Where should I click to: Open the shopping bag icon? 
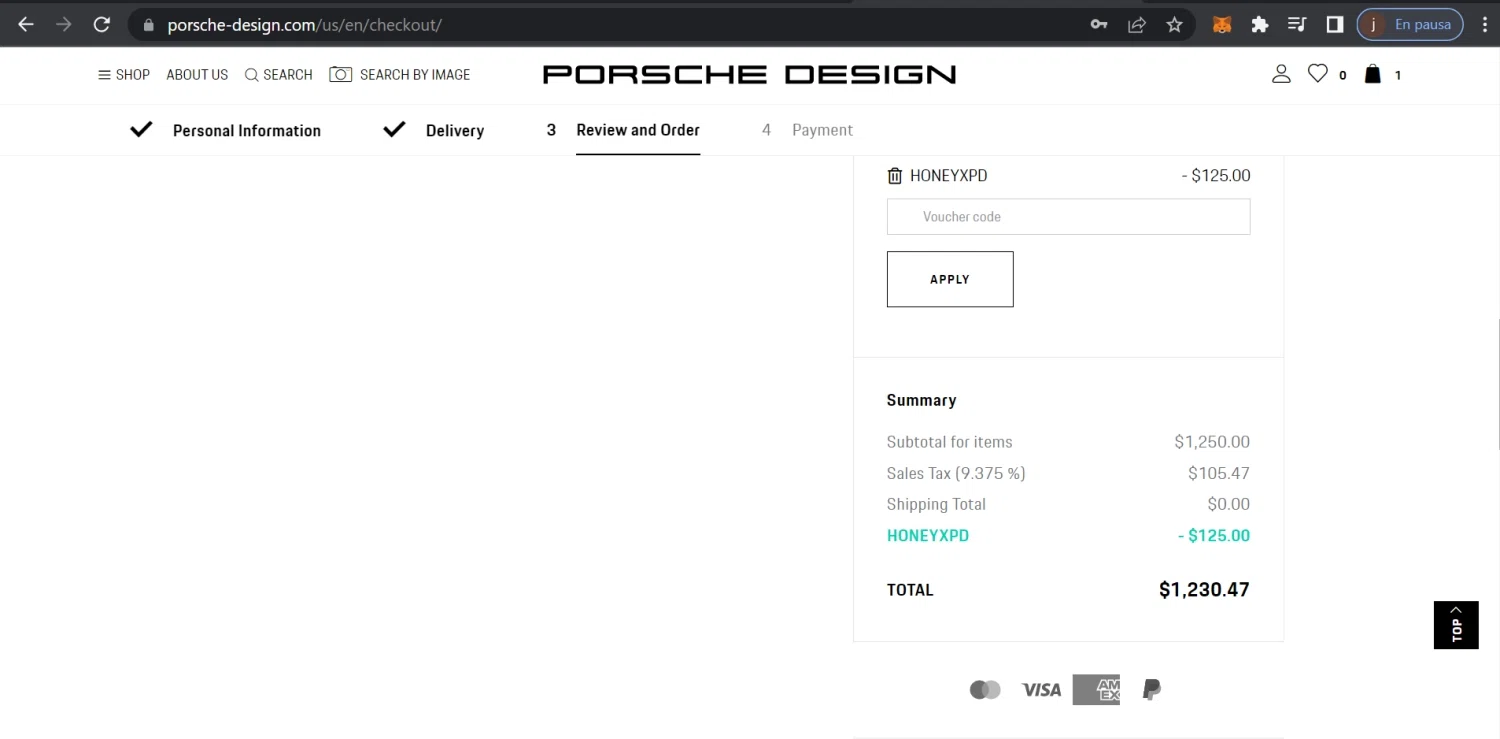pyautogui.click(x=1373, y=74)
